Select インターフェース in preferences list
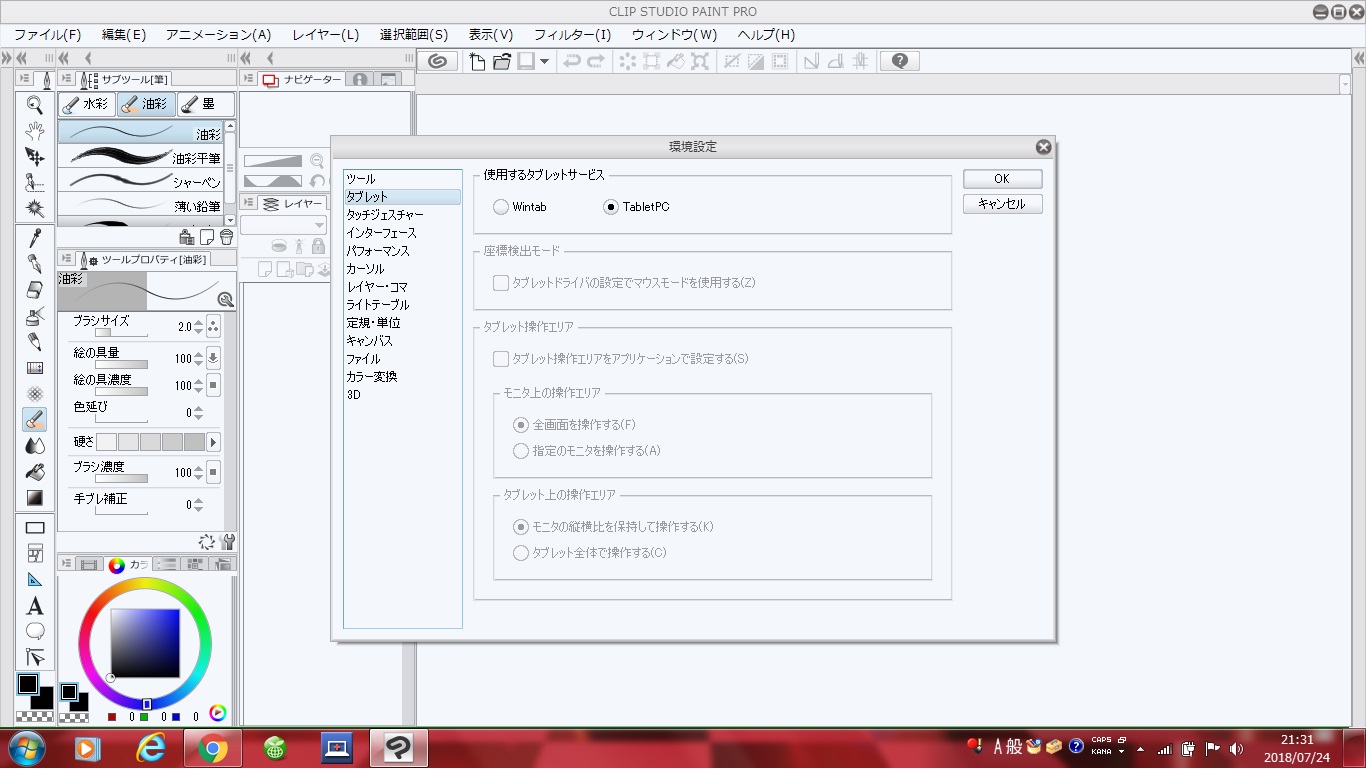Viewport: 1366px width, 771px height. (x=381, y=233)
